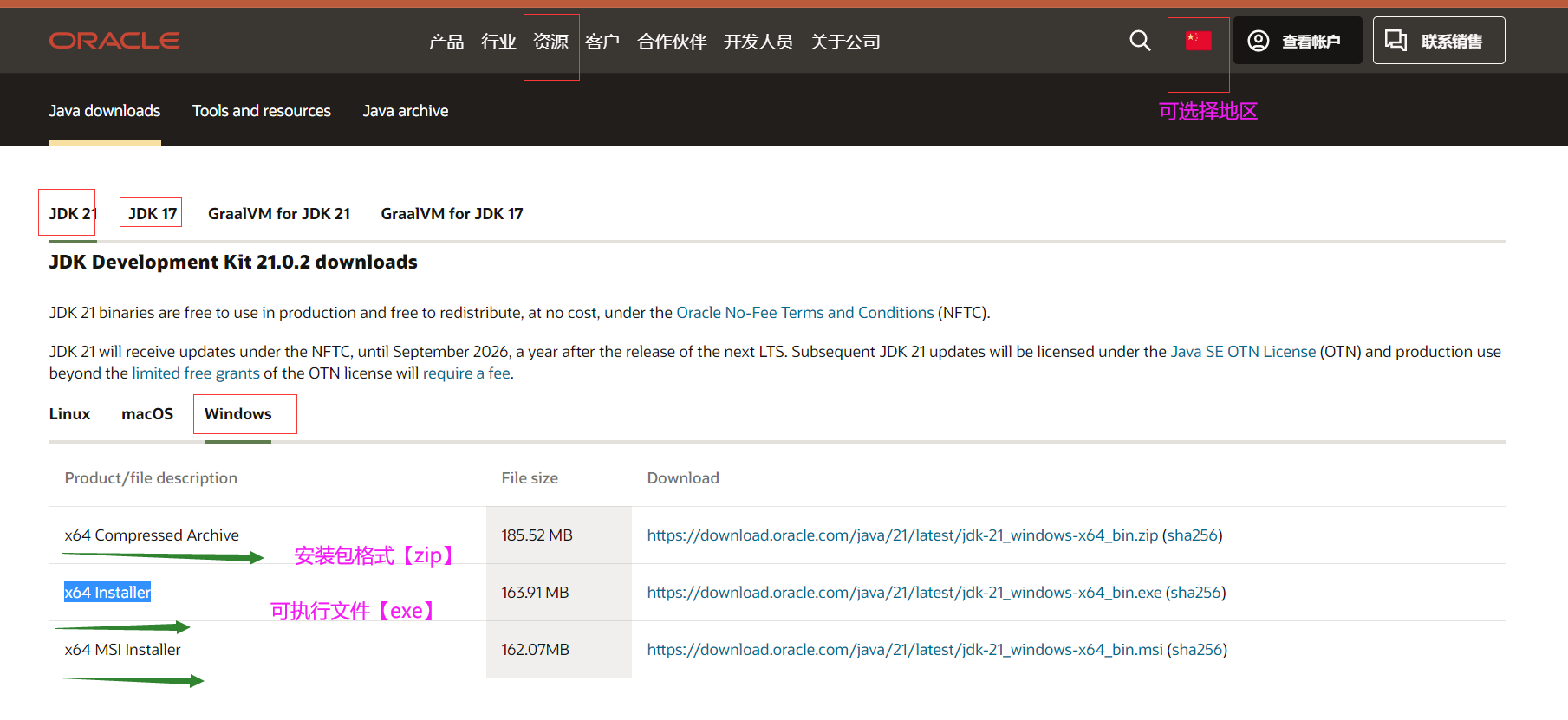Select the GraalVM for JDK 17 tab

(x=452, y=214)
